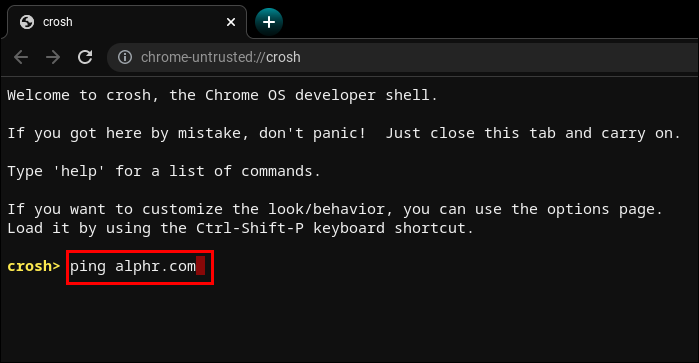
Task: Click the 'Ctrl-Shift-P' shortcut text
Action: click(x=250, y=228)
